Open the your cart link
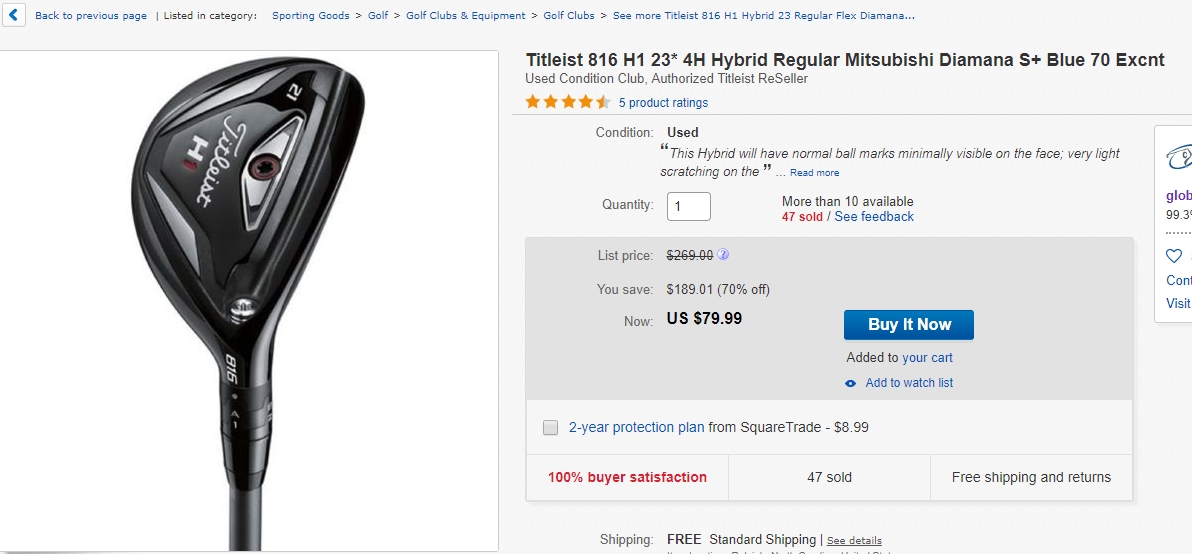The image size is (1192, 554). pos(927,358)
